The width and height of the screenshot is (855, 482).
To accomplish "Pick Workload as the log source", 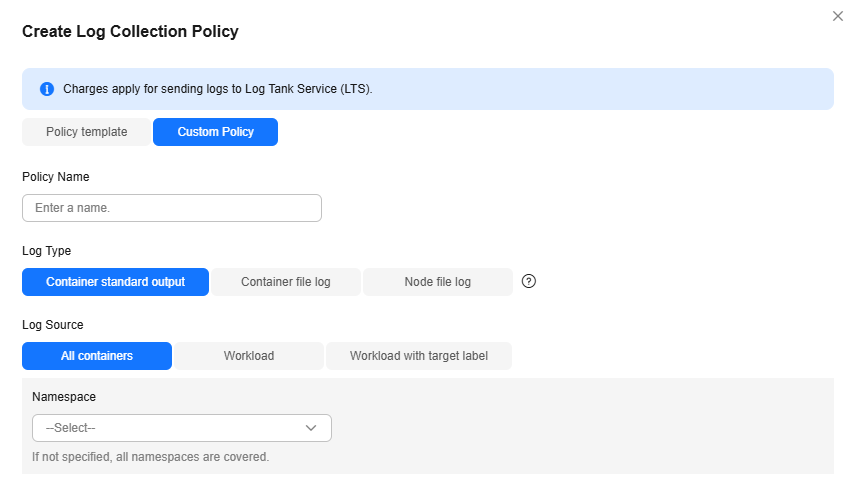I will click(x=249, y=356).
